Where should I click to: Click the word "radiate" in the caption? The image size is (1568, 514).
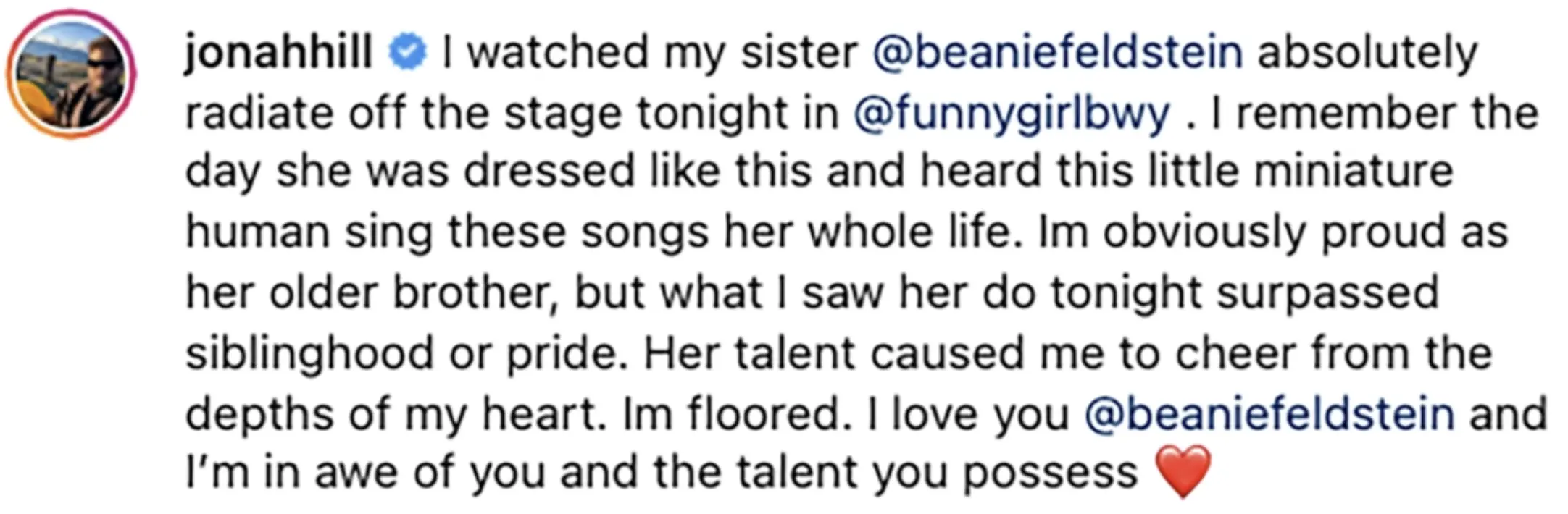(260, 114)
